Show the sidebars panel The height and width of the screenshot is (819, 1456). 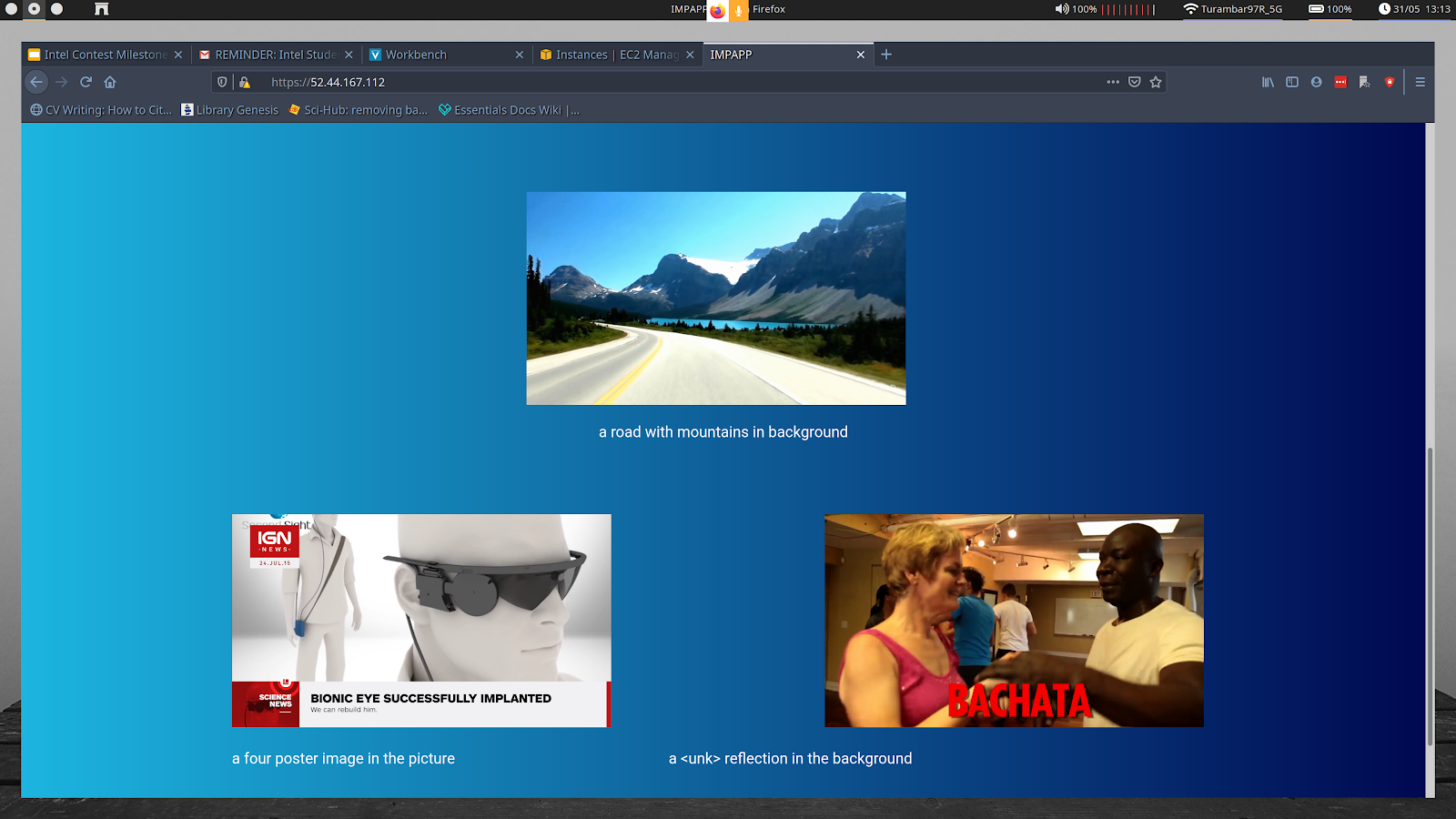(x=1292, y=82)
